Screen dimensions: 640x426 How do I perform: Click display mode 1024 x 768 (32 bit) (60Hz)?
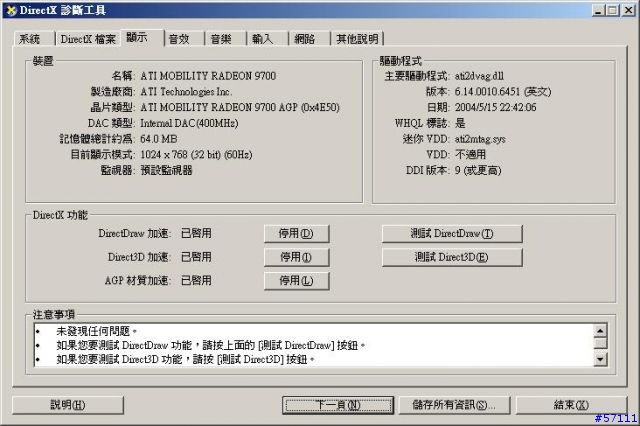pyautogui.click(x=196, y=155)
